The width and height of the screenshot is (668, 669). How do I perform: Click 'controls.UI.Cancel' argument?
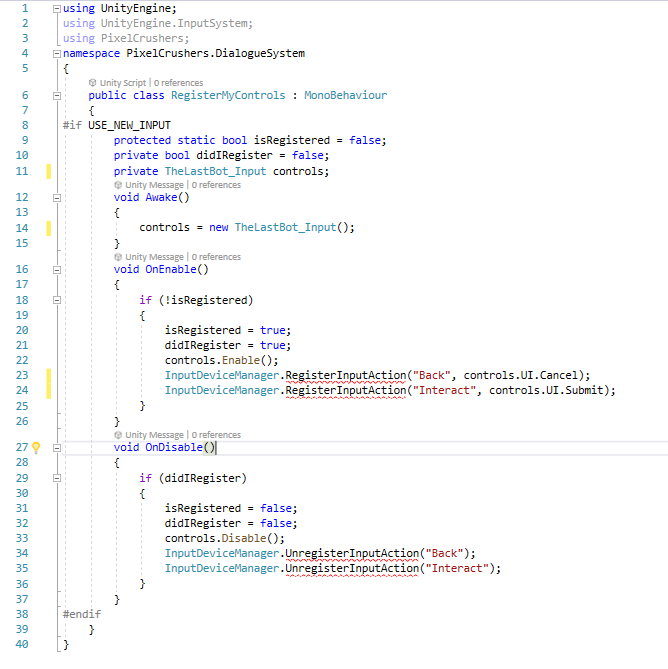(520, 375)
